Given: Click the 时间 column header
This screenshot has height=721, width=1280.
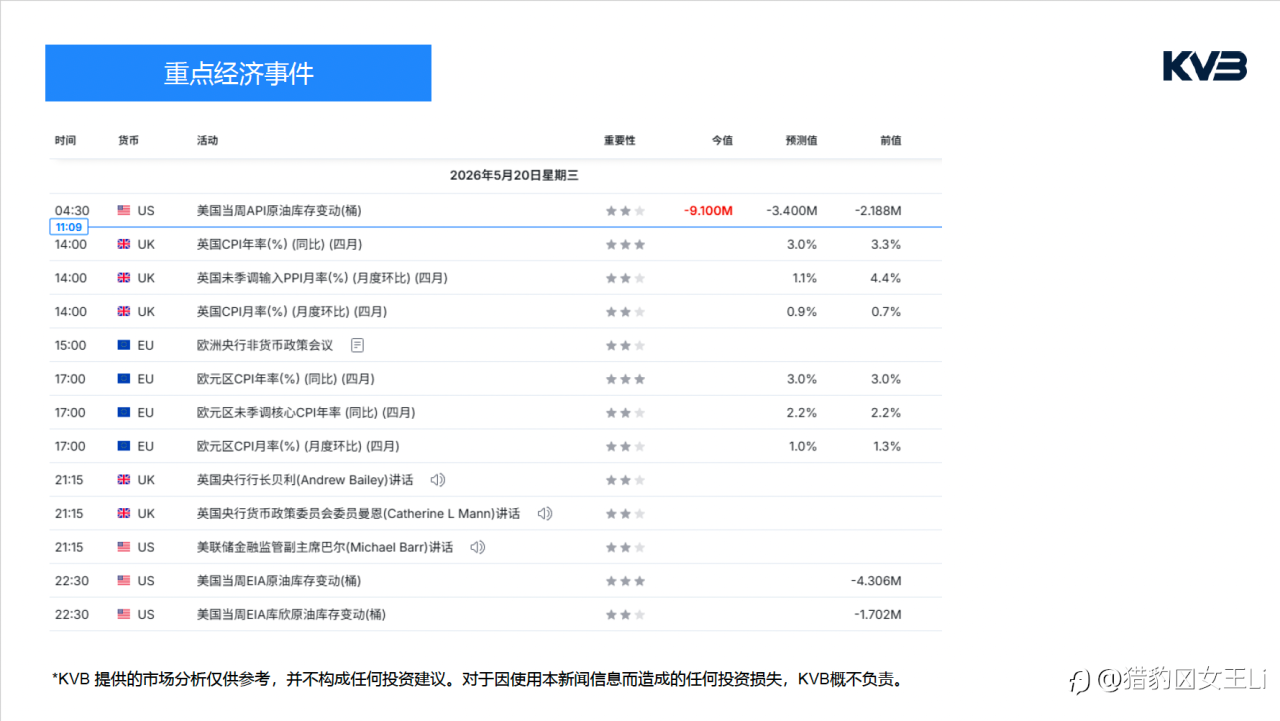Looking at the screenshot, I should [65, 141].
